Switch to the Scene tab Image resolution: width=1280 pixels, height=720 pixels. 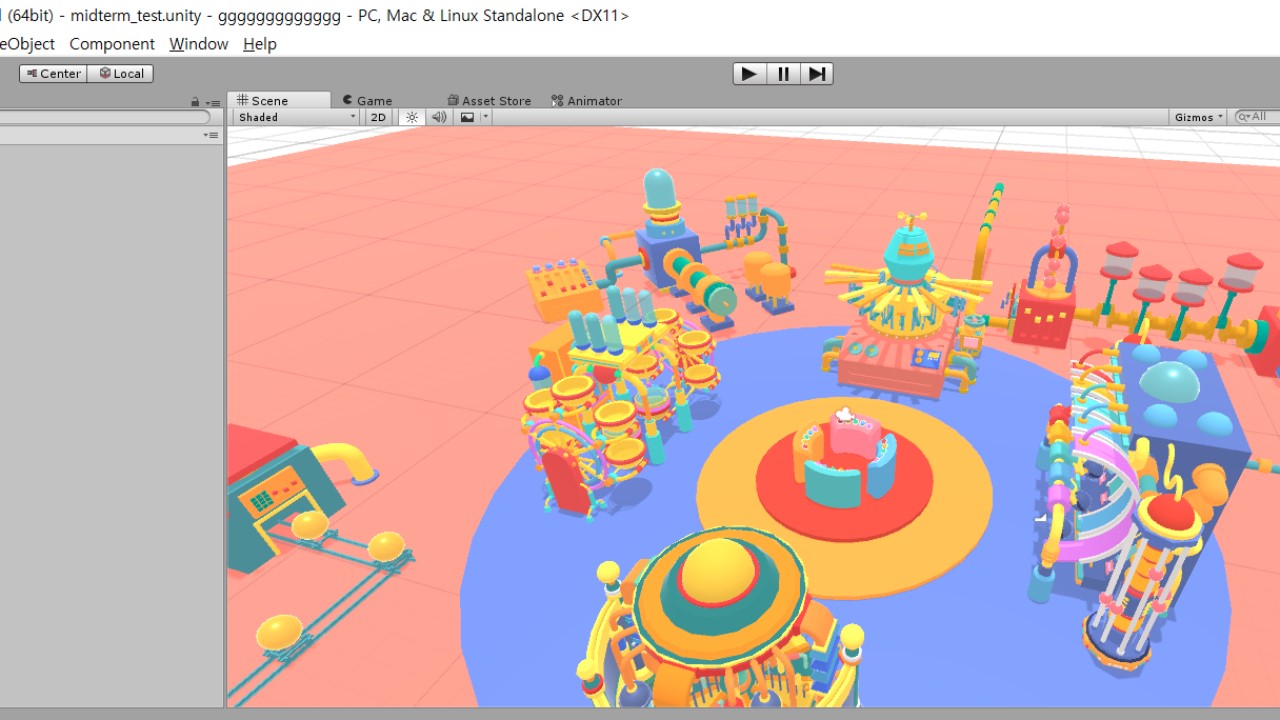tap(279, 100)
